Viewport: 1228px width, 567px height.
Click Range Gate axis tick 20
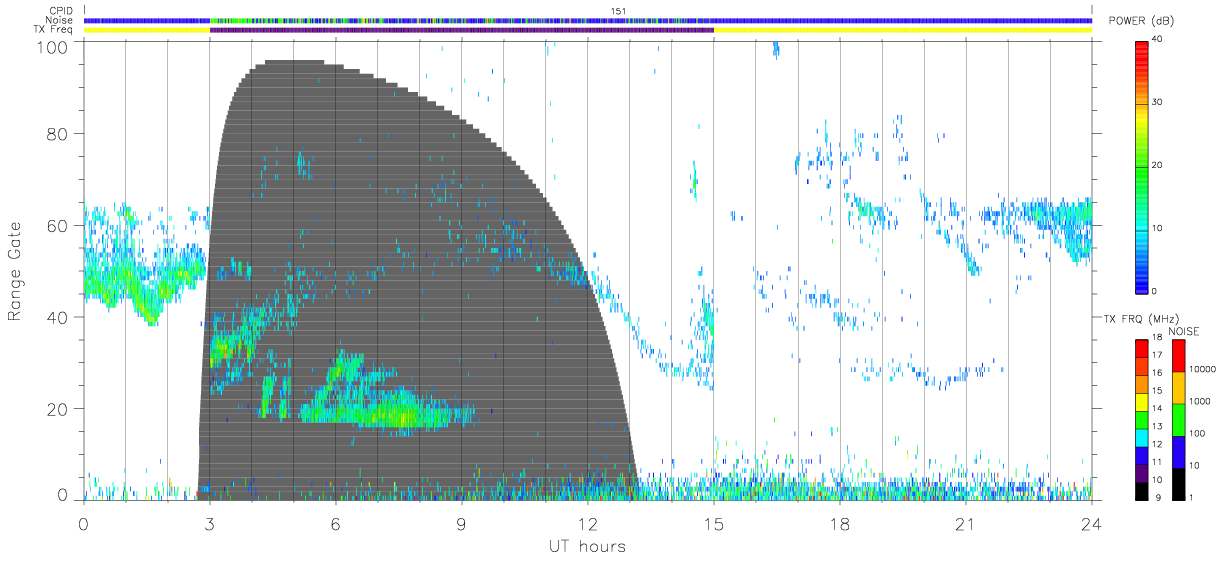(57, 409)
